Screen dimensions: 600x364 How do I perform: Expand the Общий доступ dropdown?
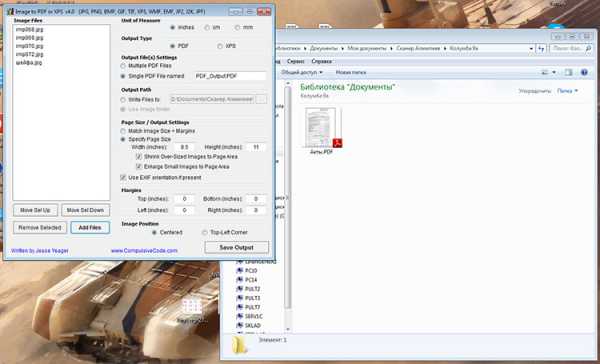tap(302, 72)
